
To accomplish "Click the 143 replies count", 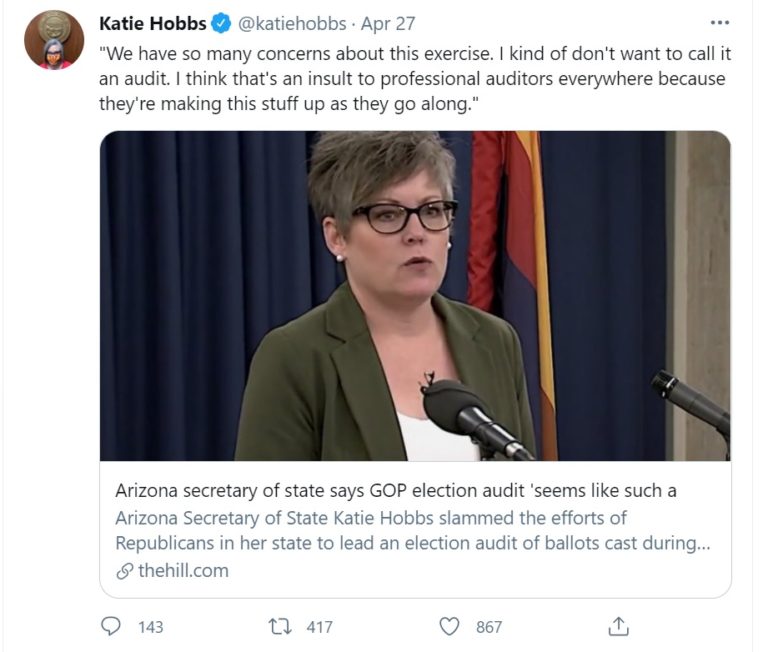I will 150,627.
